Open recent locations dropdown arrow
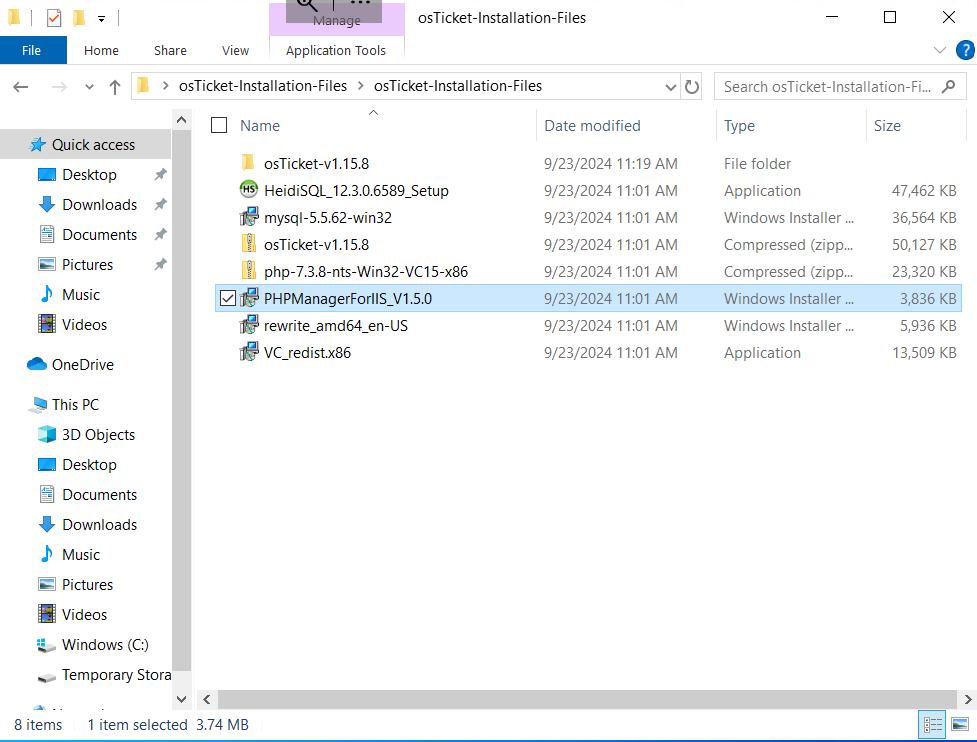977x742 pixels. pos(89,87)
